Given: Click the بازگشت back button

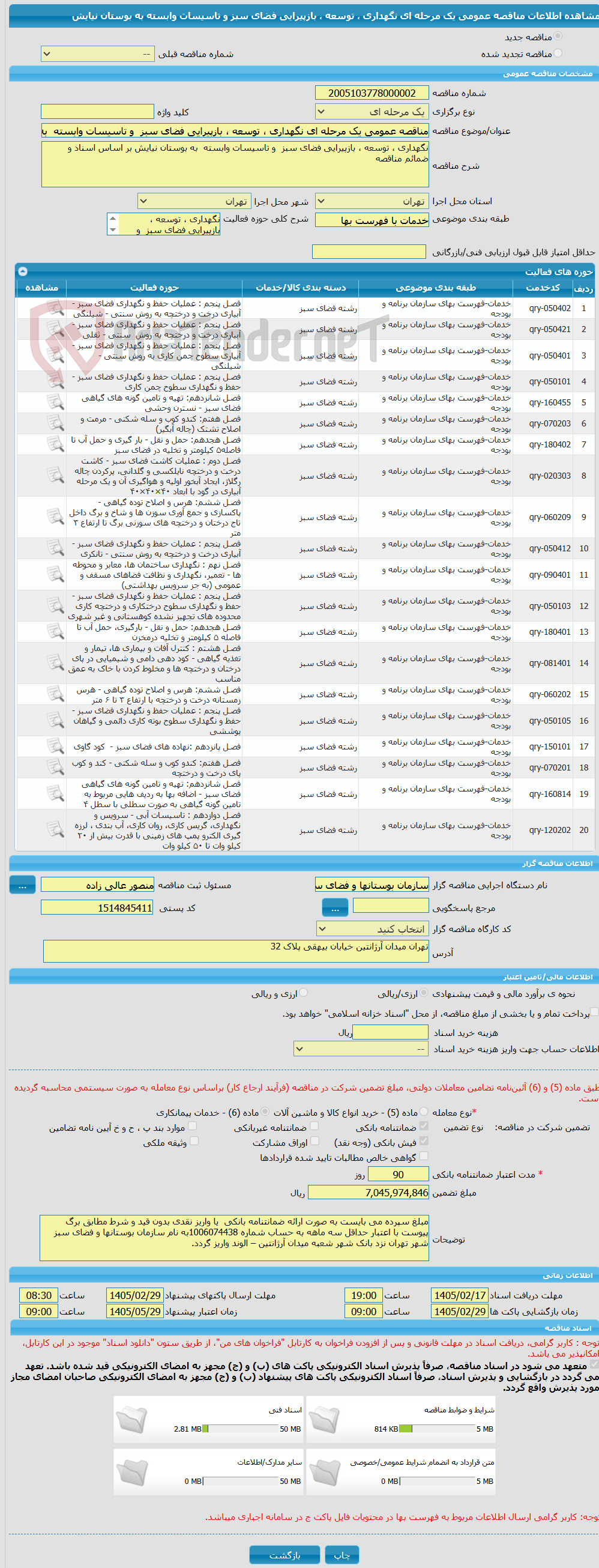Looking at the screenshot, I should click(x=284, y=1555).
